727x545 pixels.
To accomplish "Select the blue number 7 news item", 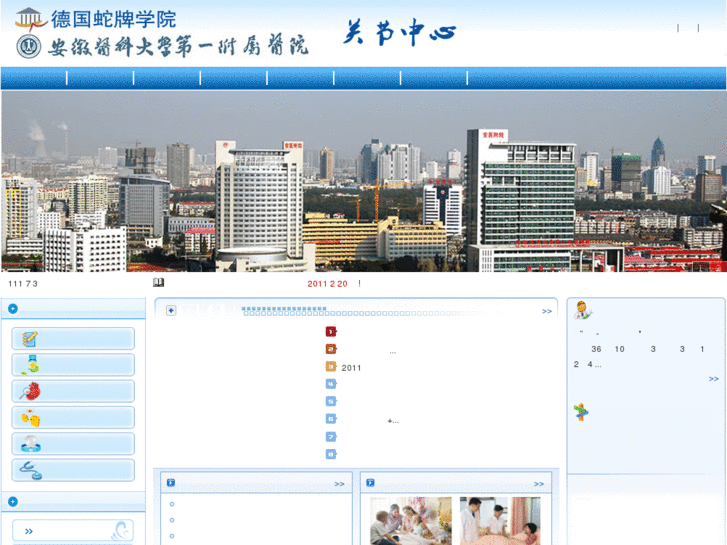I will tap(331, 436).
